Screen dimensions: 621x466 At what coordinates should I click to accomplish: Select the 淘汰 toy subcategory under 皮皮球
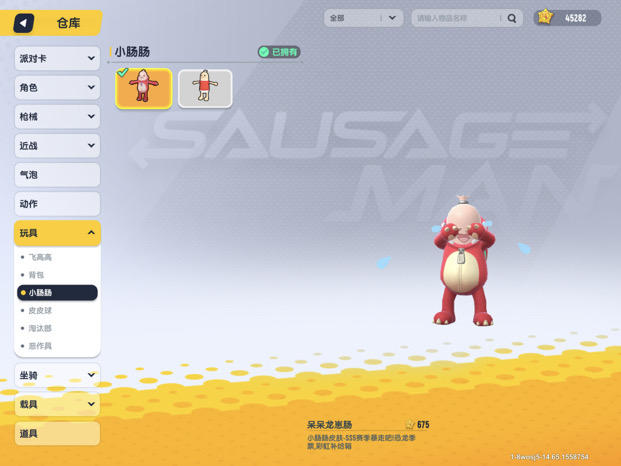pyautogui.click(x=40, y=328)
